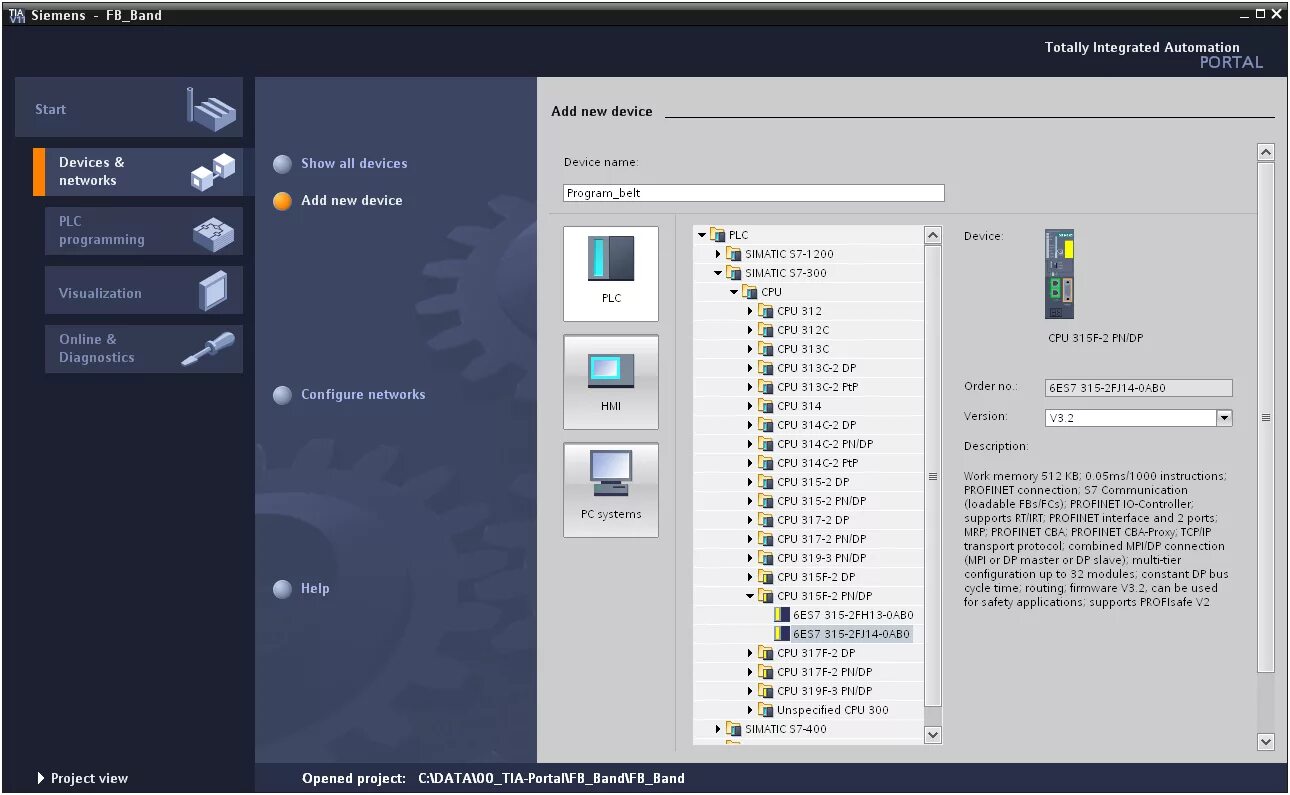The image size is (1290, 795).
Task: Click the CPU 313C folder icon
Action: coord(766,349)
